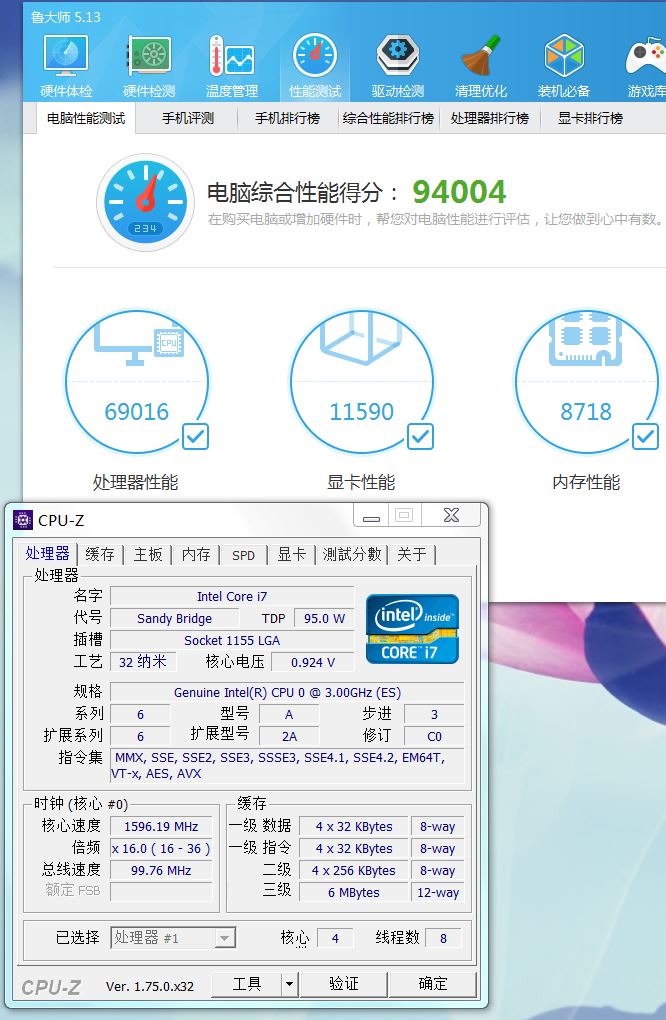The height and width of the screenshot is (1020, 666).
Task: Open 温度管理 temperature management icon
Action: pyautogui.click(x=232, y=66)
